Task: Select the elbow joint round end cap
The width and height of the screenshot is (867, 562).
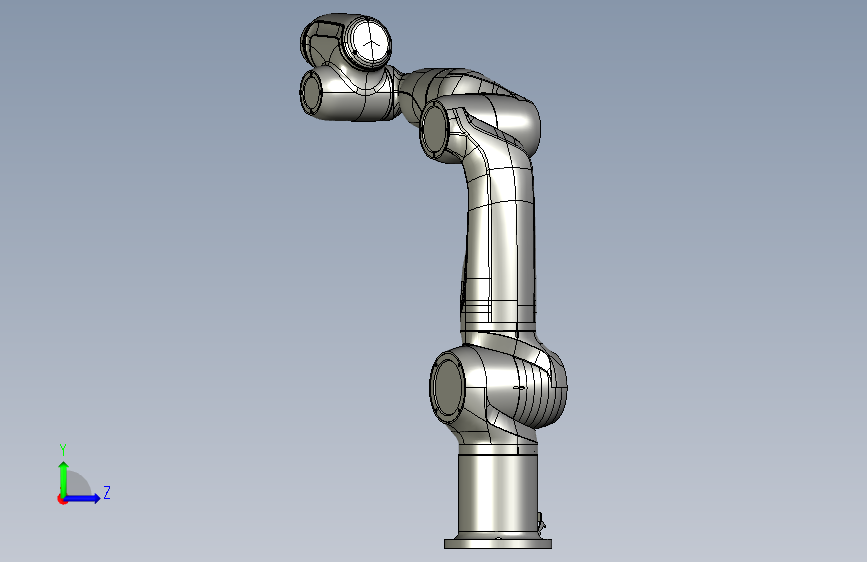Action: [435, 128]
